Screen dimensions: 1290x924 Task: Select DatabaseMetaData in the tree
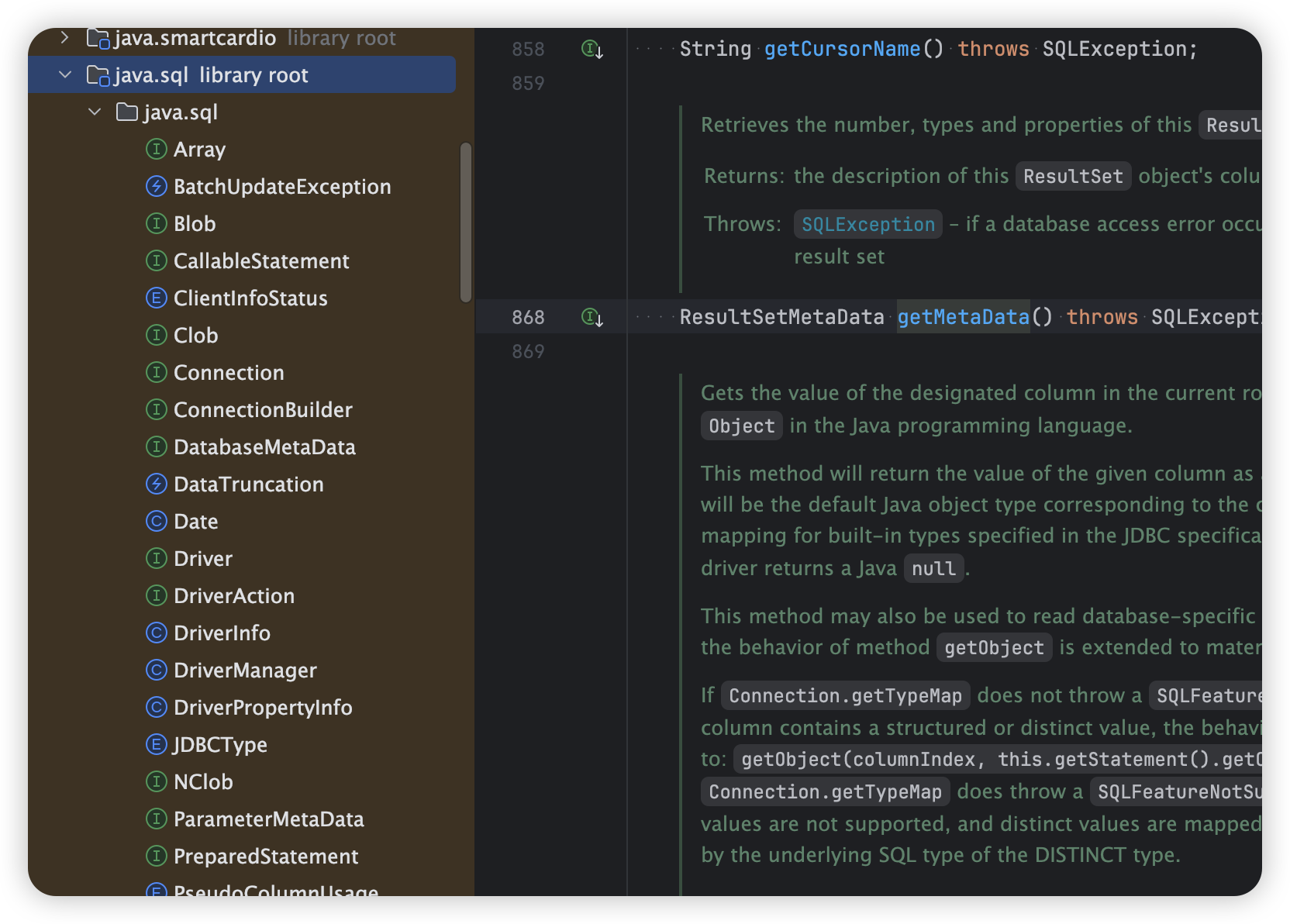[x=264, y=447]
